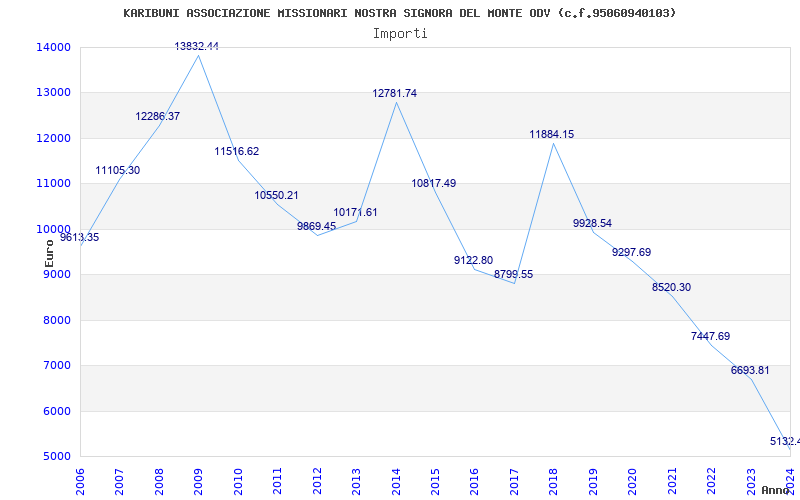Click the x-axis year 2010
Image resolution: width=800 pixels, height=500 pixels.
pyautogui.click(x=238, y=481)
